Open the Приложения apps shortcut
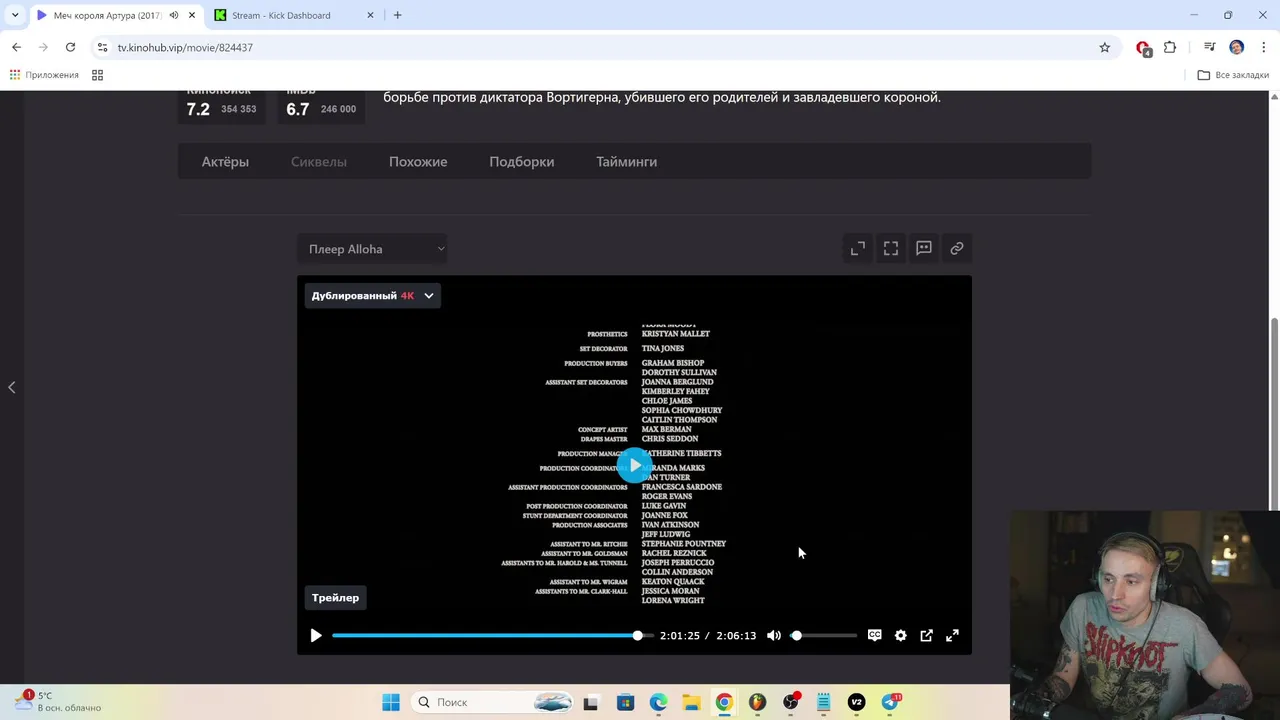This screenshot has height=720, width=1280. click(44, 75)
